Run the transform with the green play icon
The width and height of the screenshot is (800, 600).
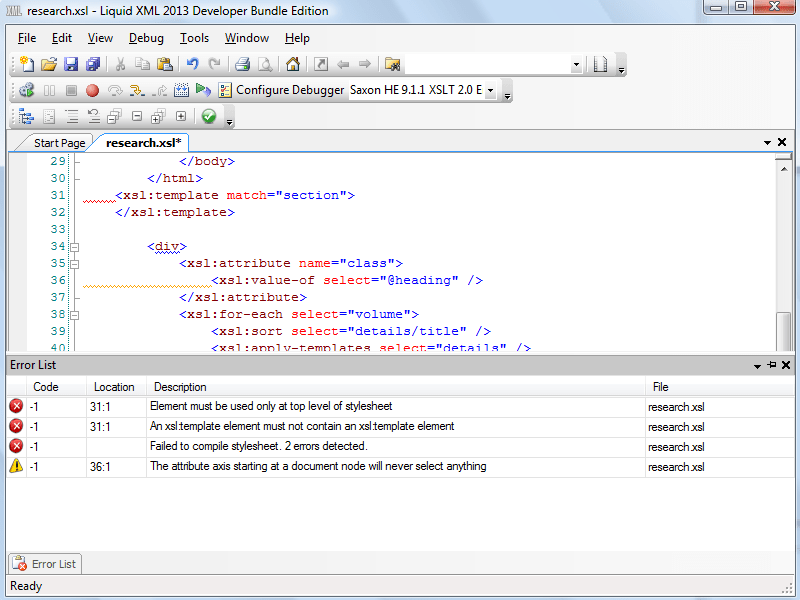pyautogui.click(x=203, y=90)
